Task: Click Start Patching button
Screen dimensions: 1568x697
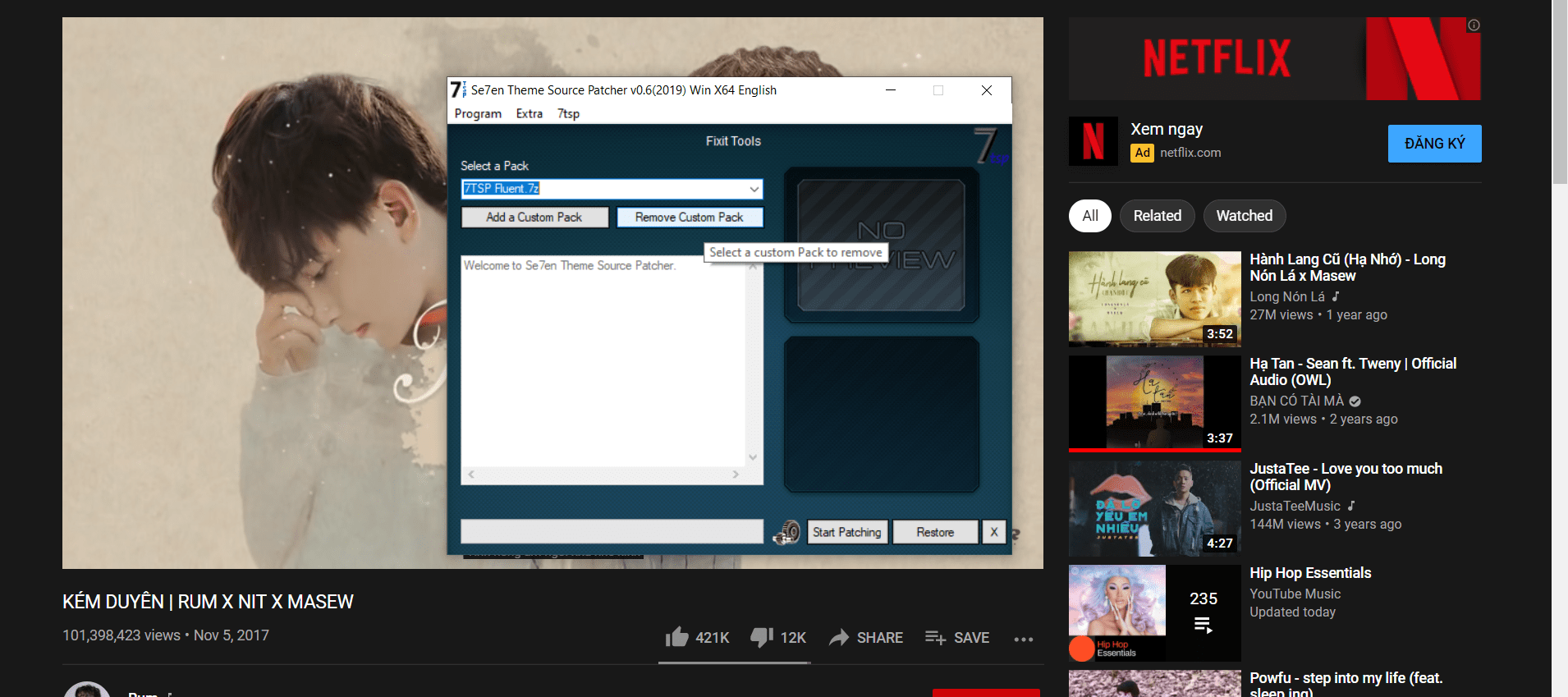Action: pos(847,532)
